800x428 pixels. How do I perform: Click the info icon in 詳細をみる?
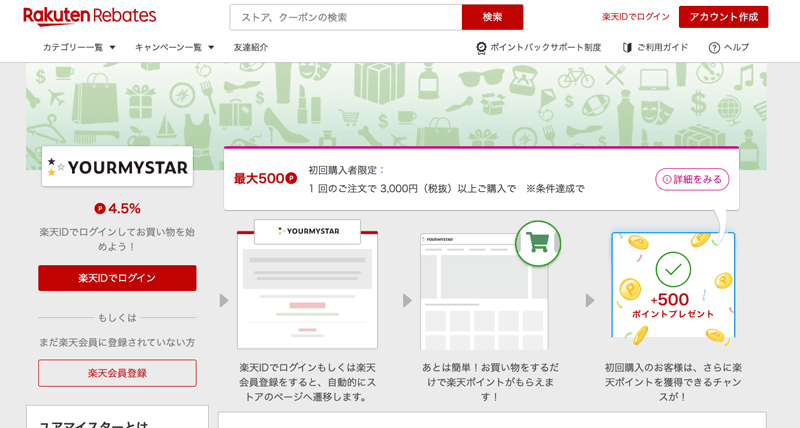click(x=667, y=180)
